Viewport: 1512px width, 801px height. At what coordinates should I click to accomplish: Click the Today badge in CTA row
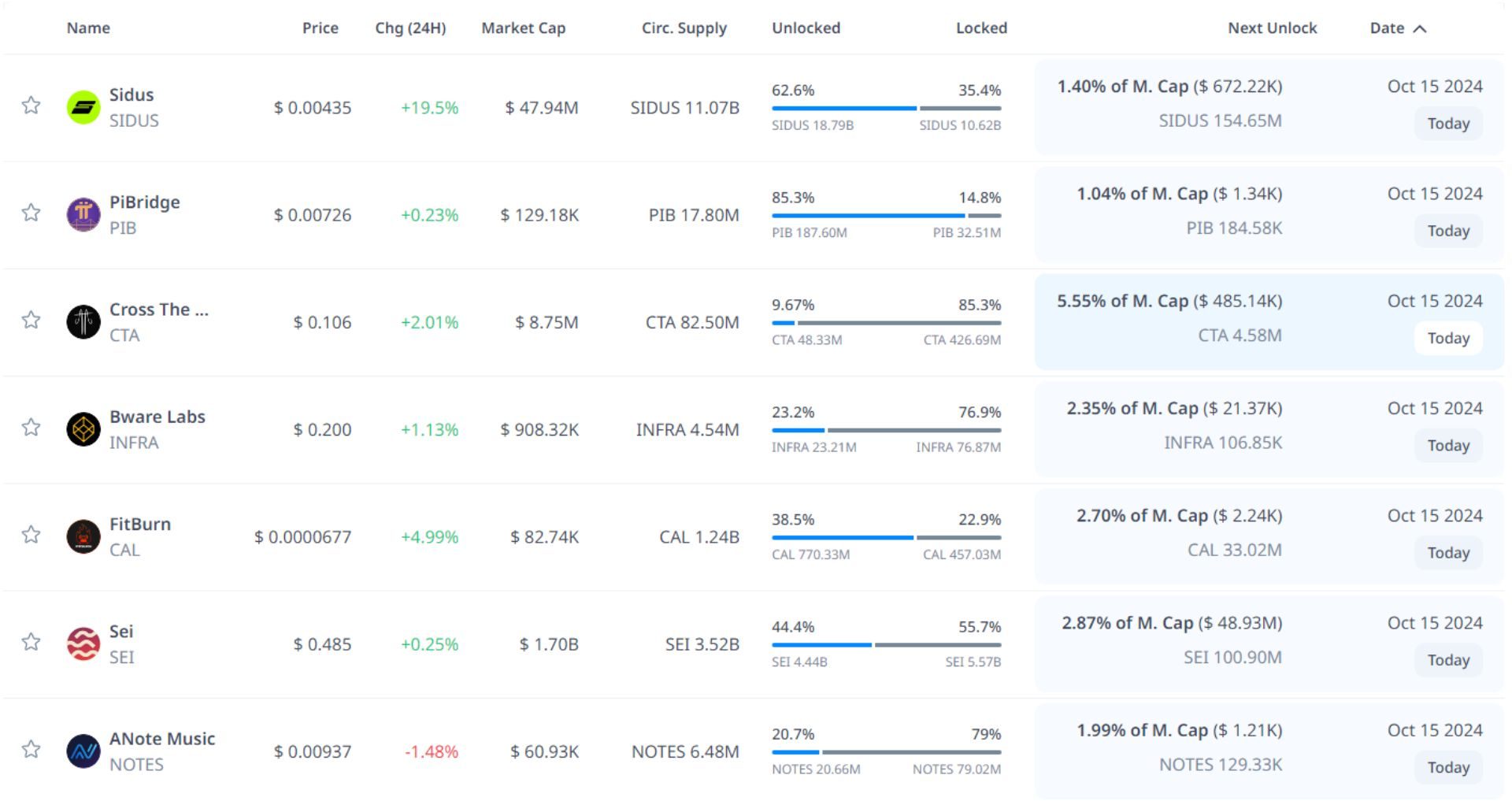1448,338
